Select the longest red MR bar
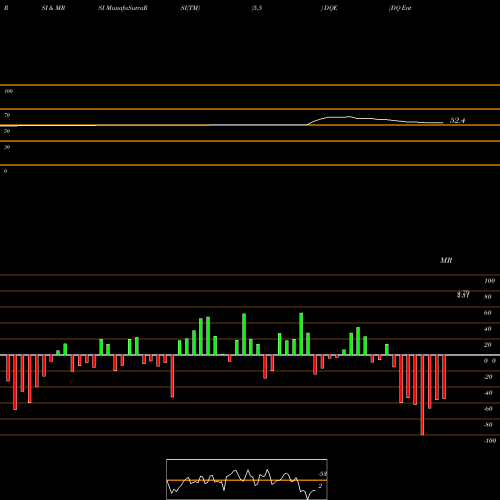500x500 pixels. [422, 395]
